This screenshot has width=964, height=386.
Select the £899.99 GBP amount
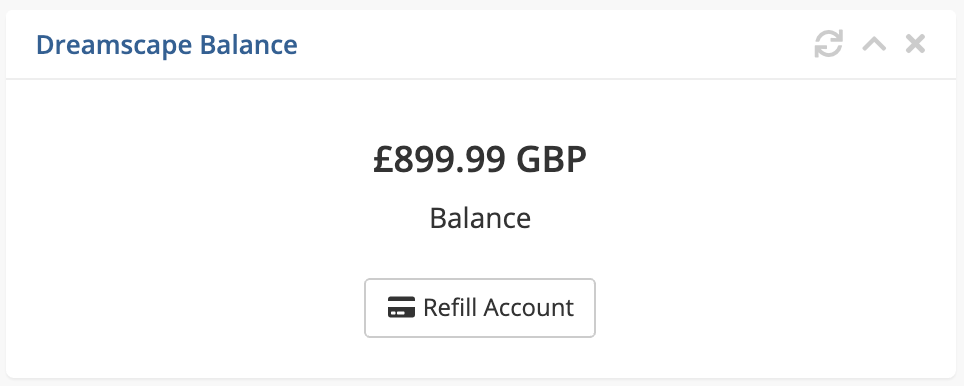click(x=480, y=159)
